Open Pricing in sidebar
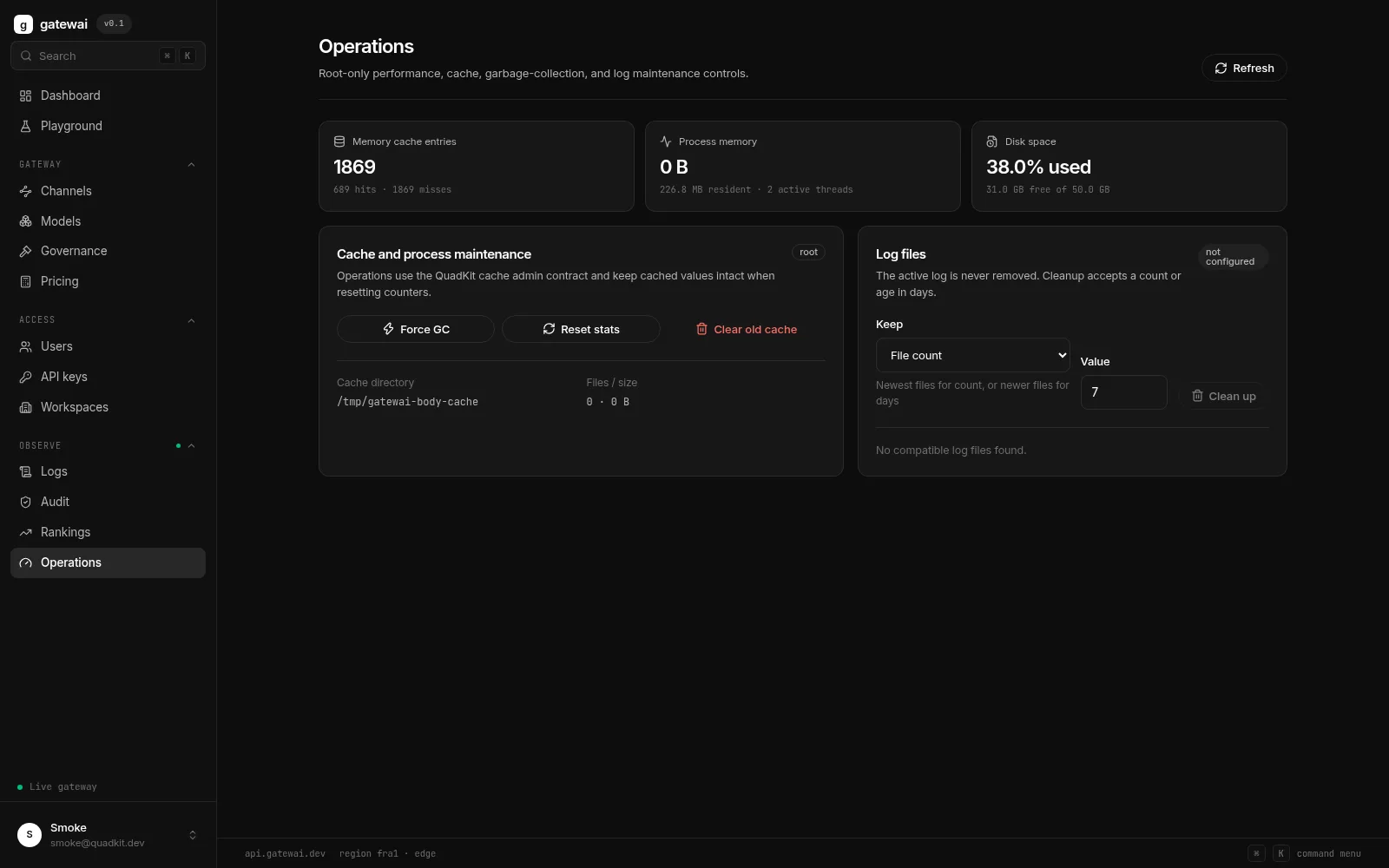1389x868 pixels. point(108,281)
